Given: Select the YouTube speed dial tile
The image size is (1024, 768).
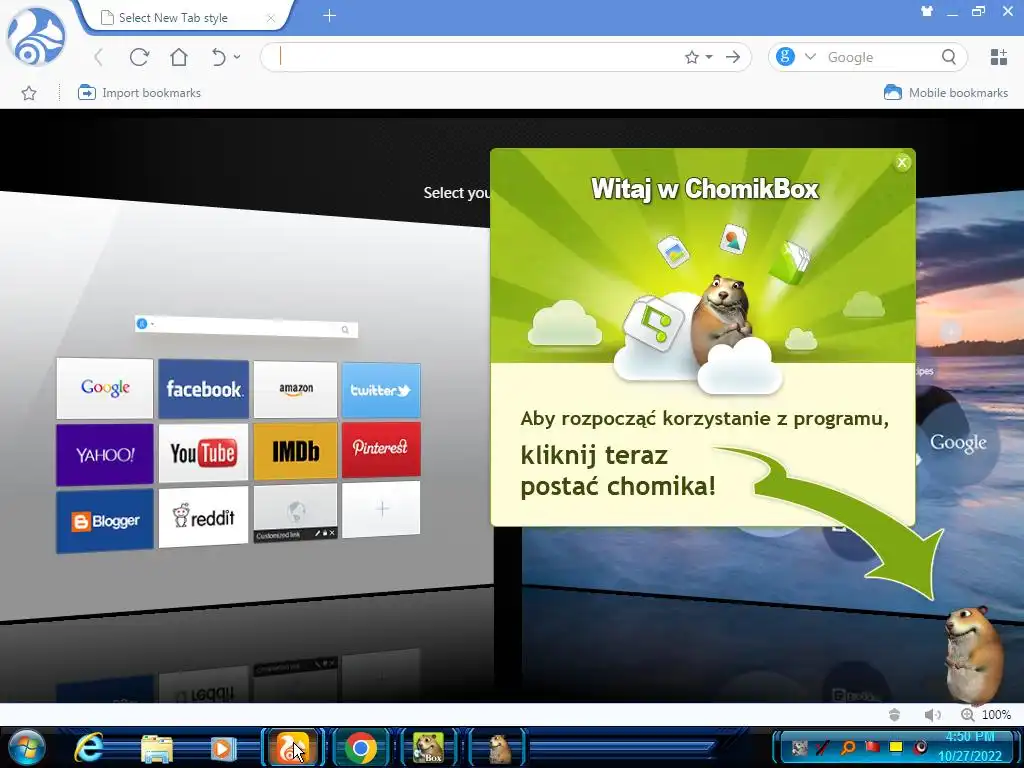Looking at the screenshot, I should tap(204, 453).
